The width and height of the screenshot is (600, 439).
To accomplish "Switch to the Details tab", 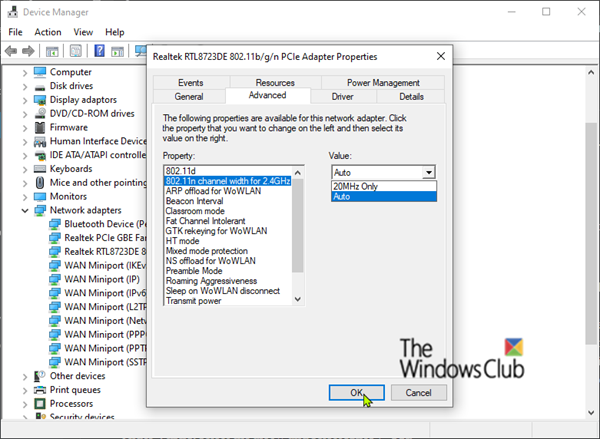I will 411,96.
